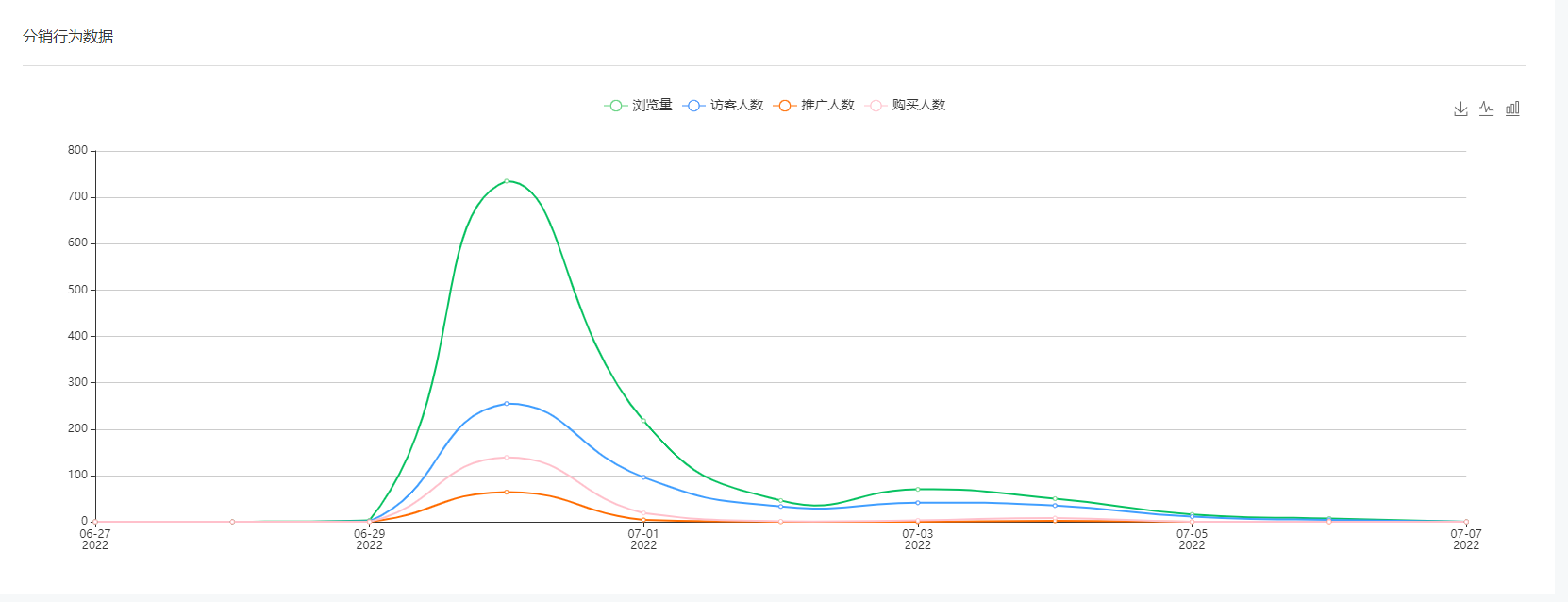Click the 800 y-axis label
Screen dimensions: 1568x602
(77, 151)
